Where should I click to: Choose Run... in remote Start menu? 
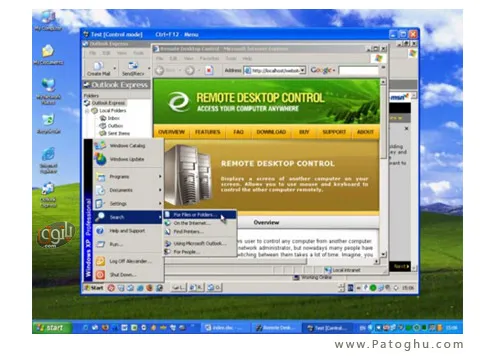click(128, 244)
